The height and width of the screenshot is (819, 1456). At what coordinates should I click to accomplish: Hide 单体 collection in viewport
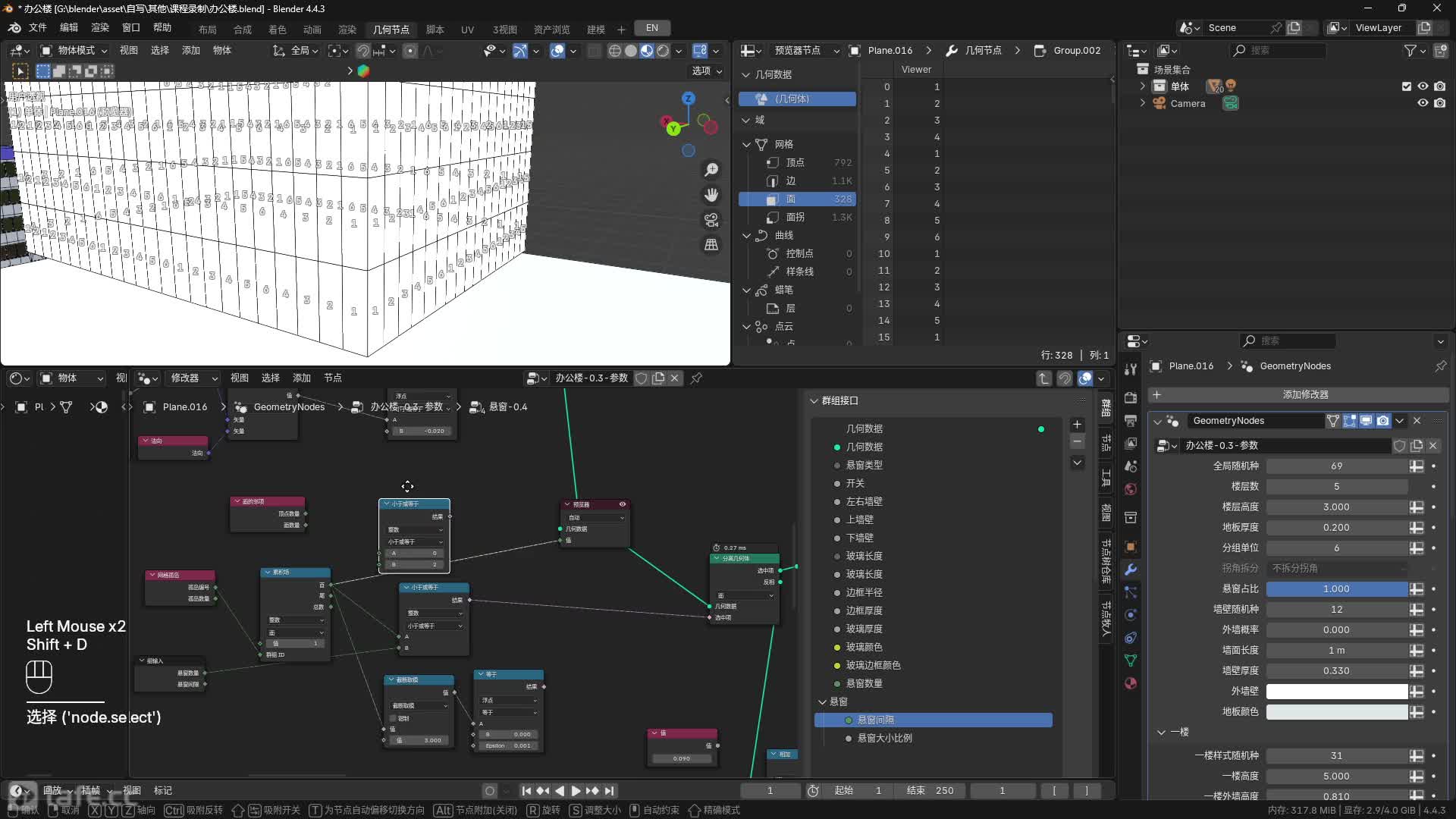[1423, 86]
